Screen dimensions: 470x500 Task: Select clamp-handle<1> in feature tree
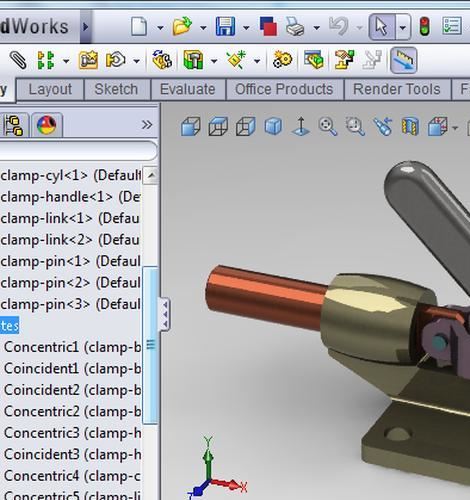tap(70, 197)
